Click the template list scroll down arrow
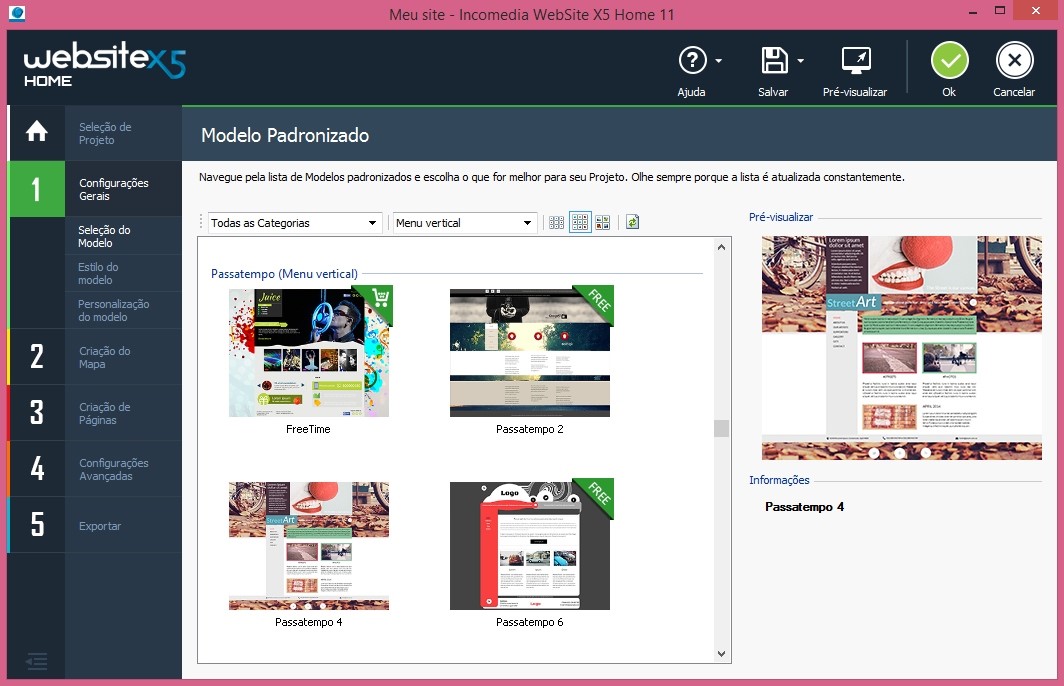Viewport: 1064px width, 686px height. [721, 654]
